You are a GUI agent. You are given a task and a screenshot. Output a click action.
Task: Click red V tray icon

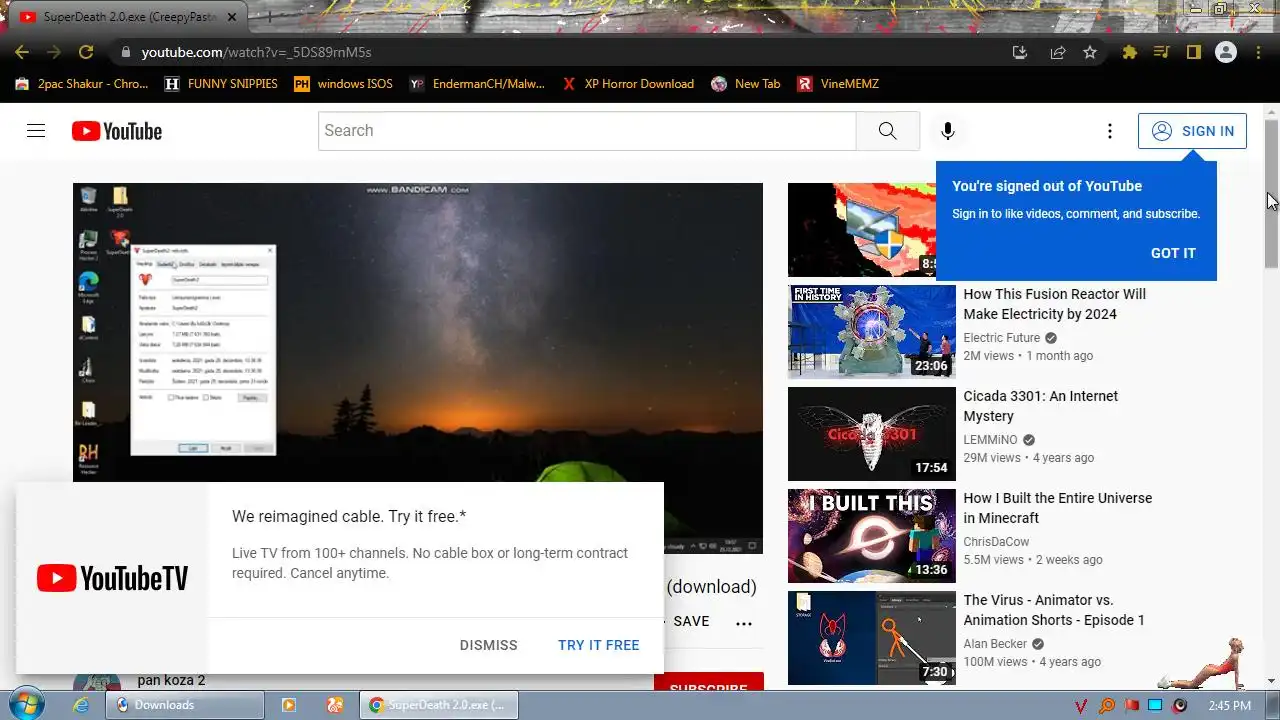click(x=1081, y=706)
